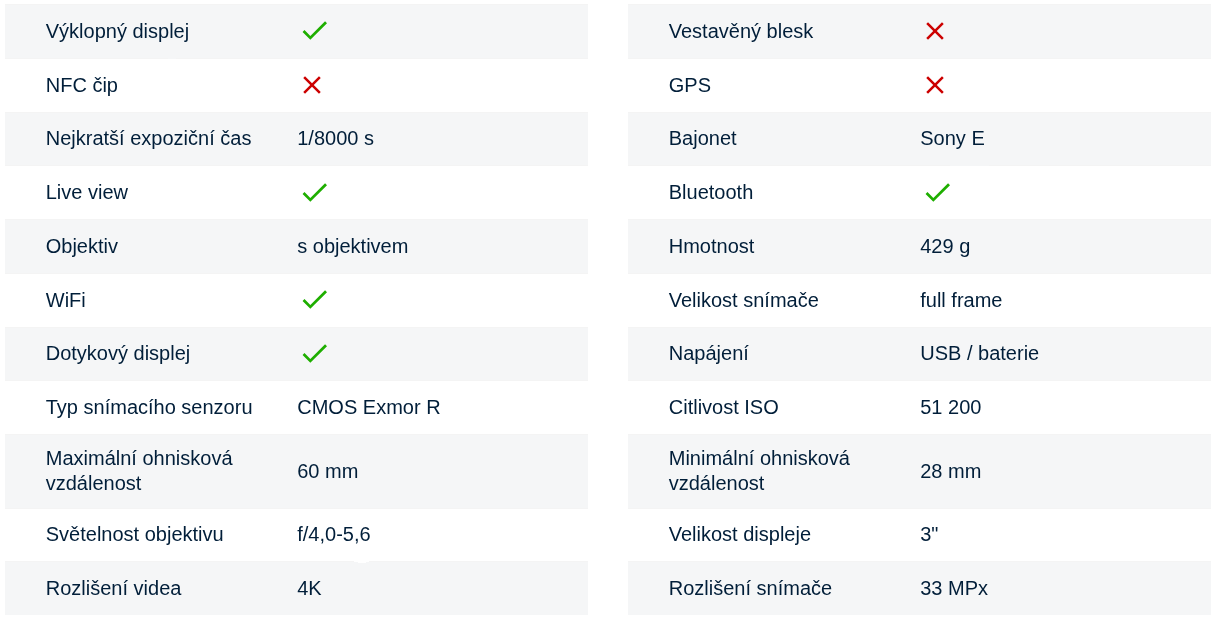1217x625 pixels.
Task: Click the Rozlišení videa label
Action: point(113,588)
